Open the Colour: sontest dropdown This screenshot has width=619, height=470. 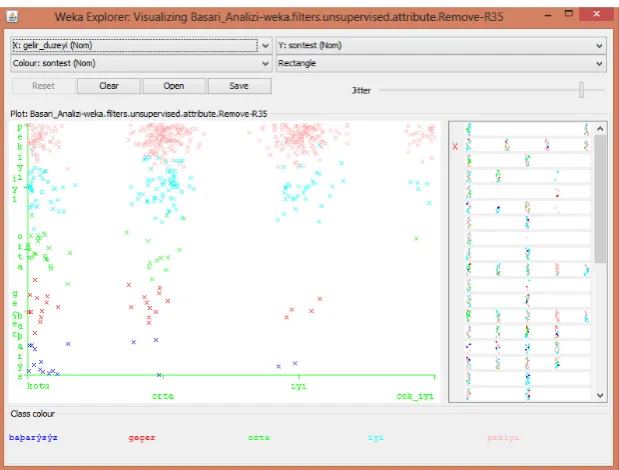[x=141, y=63]
